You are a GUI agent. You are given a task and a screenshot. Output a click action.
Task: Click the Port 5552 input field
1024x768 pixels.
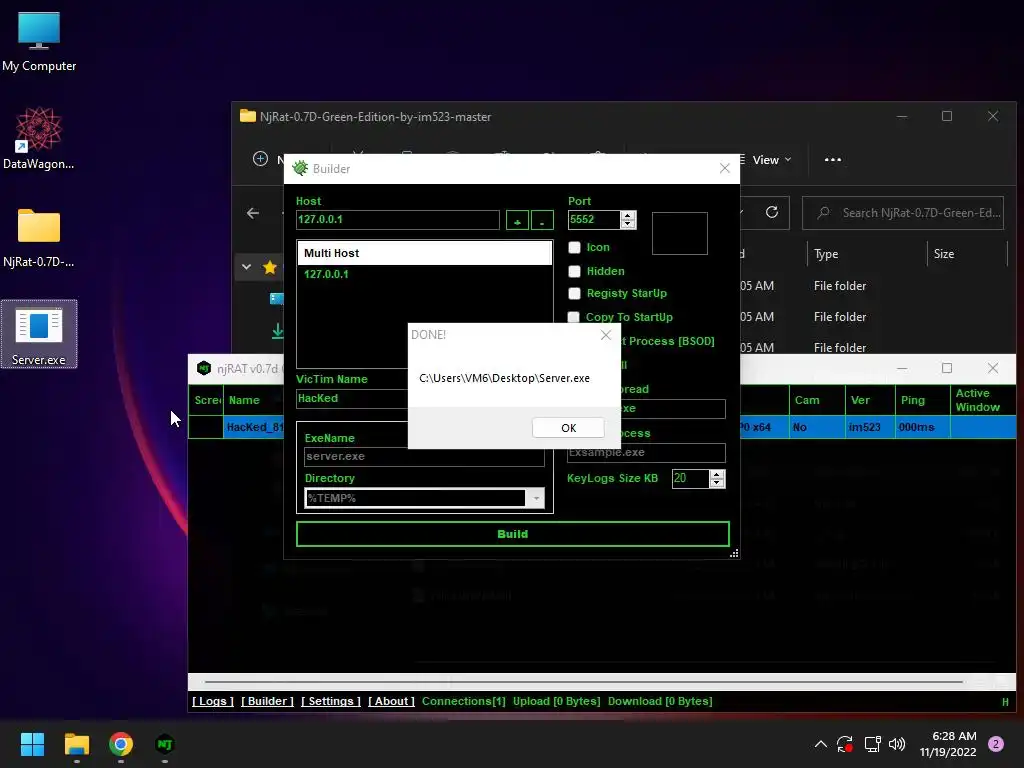[x=594, y=219]
